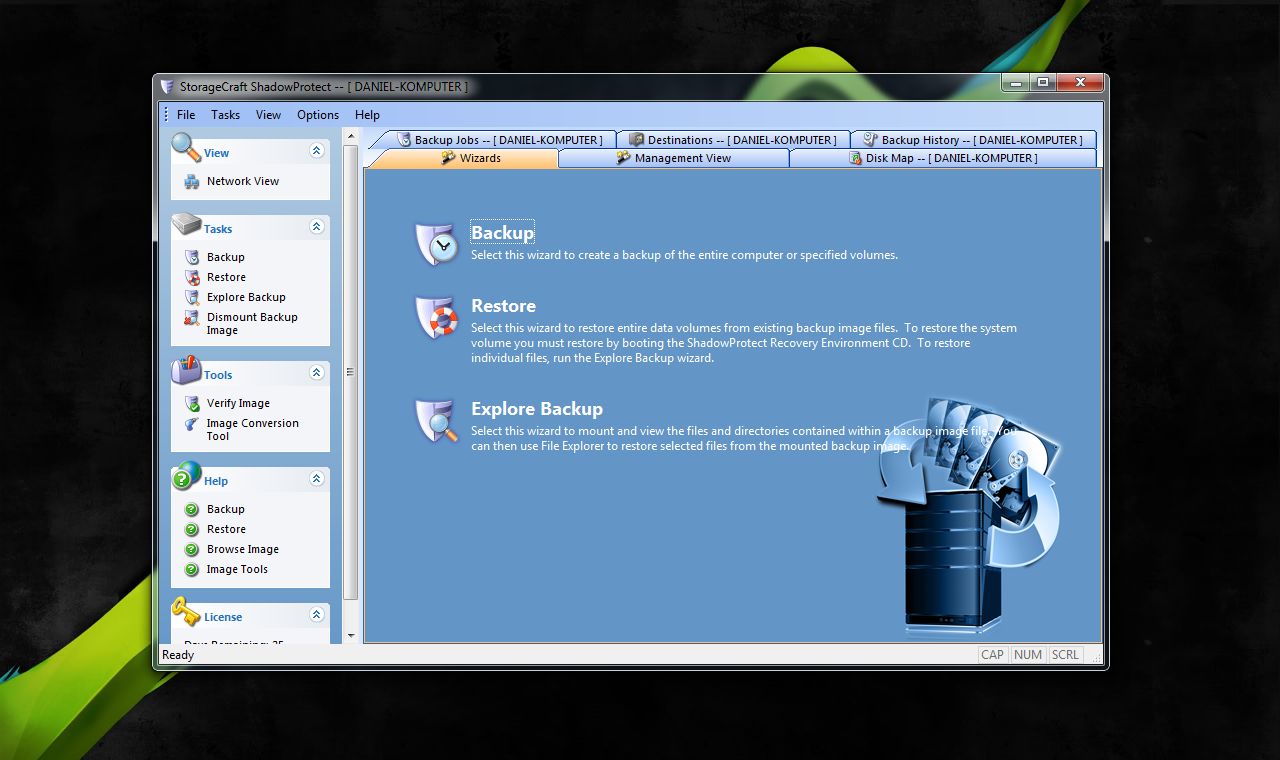Click the sidebar vertical scrollbar thumb

click(351, 373)
